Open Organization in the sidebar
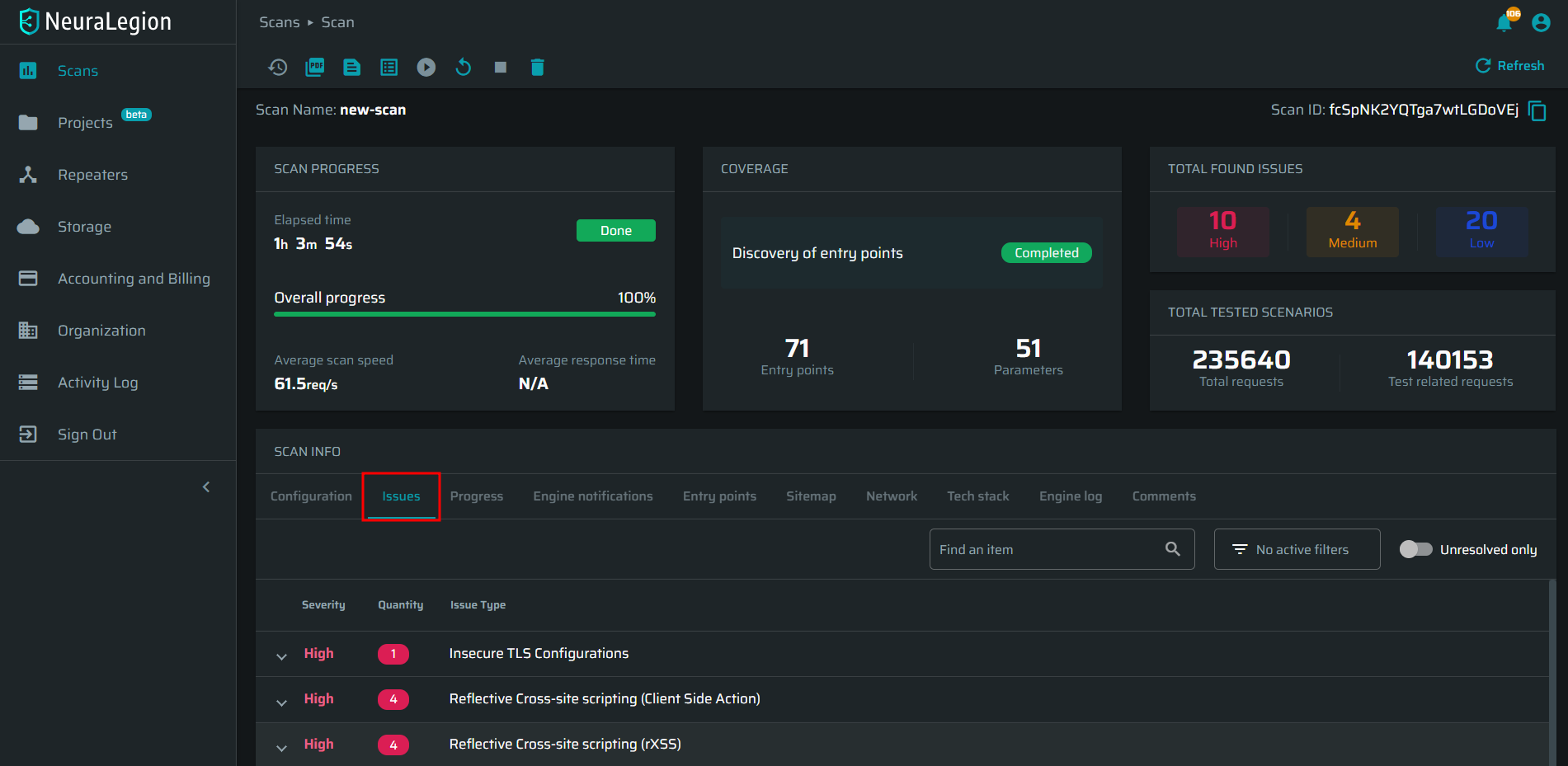The height and width of the screenshot is (766, 1568). pyautogui.click(x=101, y=331)
